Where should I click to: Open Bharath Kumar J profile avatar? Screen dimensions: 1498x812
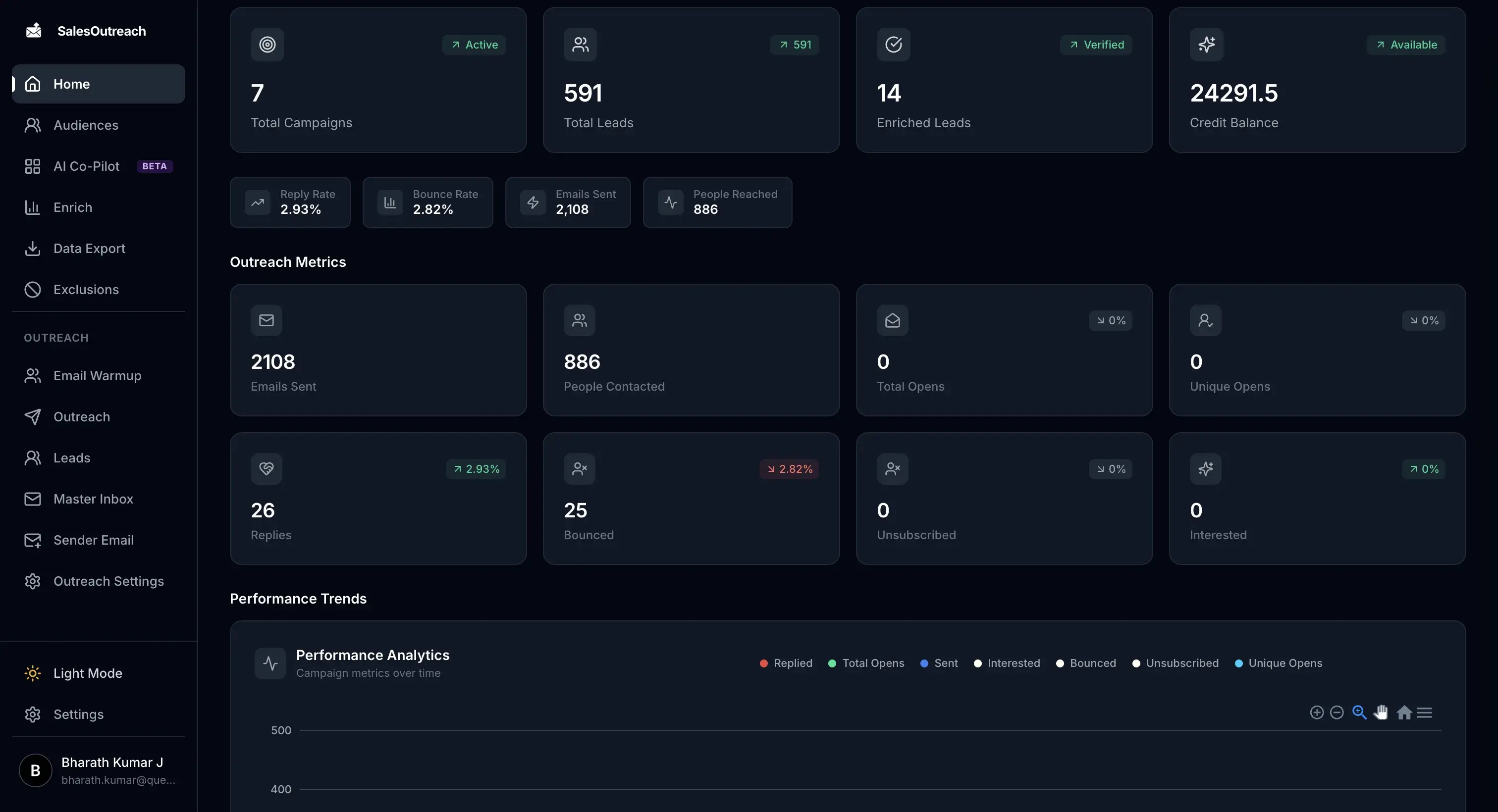(35, 770)
